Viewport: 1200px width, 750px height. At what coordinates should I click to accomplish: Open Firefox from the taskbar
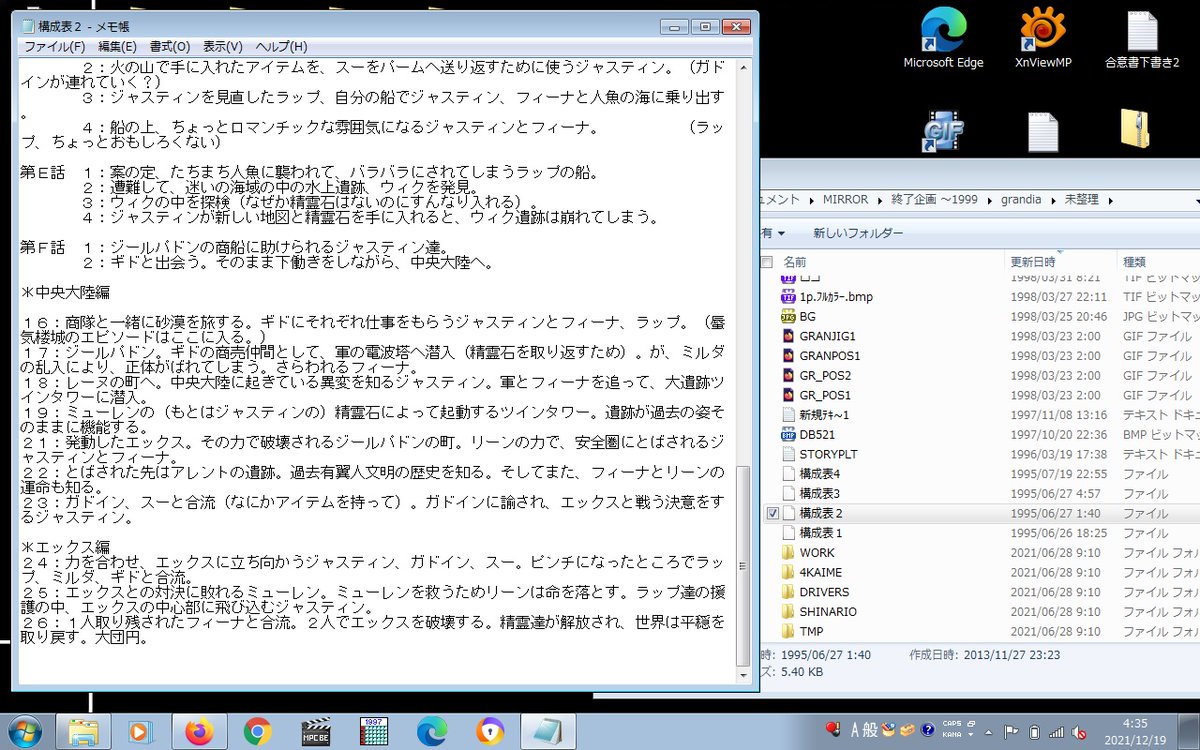[x=199, y=732]
